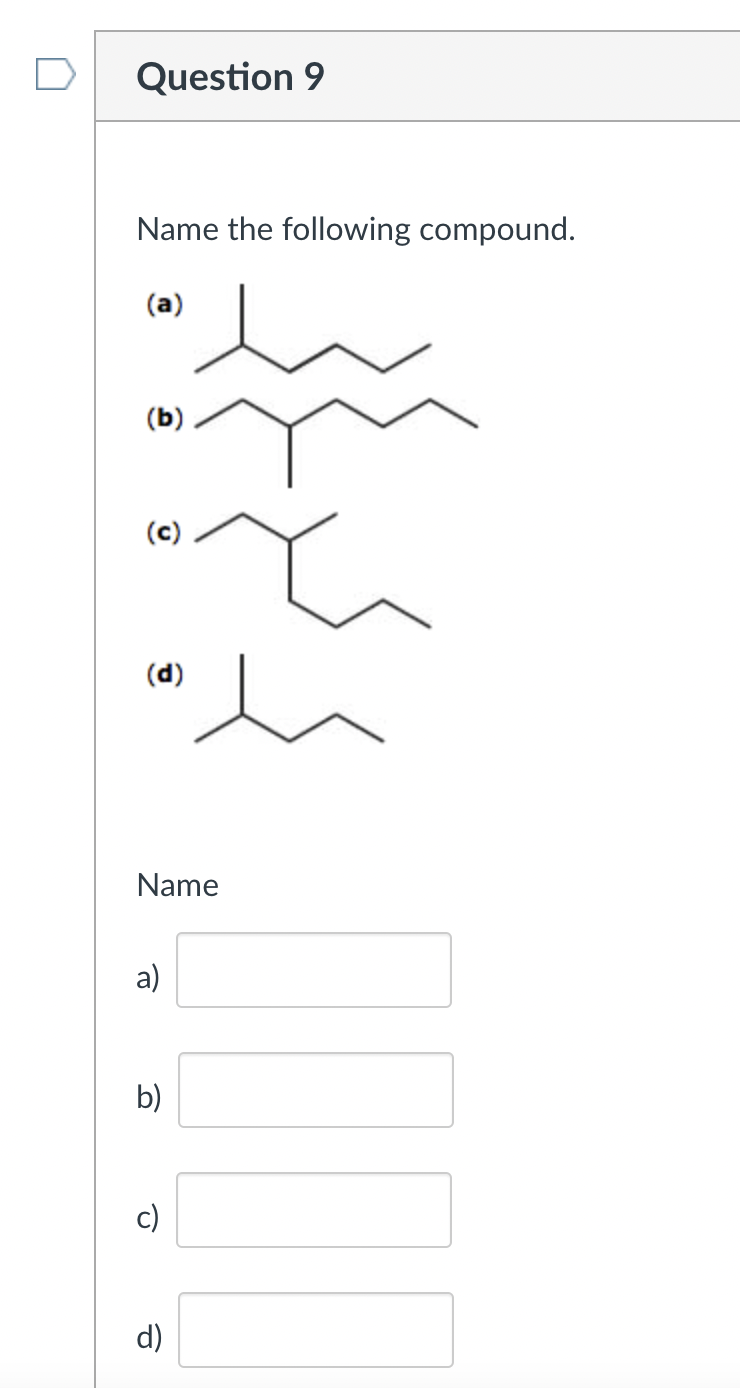Click the (b) label next to the second structure
The height and width of the screenshot is (1388, 740).
164,420
